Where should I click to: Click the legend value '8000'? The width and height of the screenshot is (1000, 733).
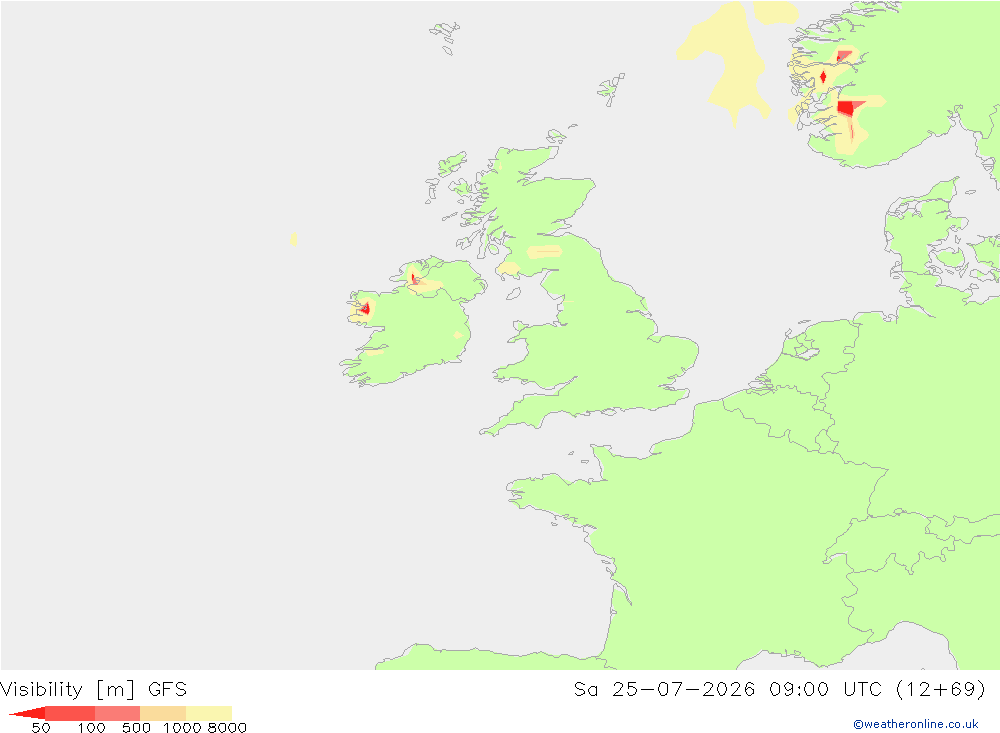[227, 728]
